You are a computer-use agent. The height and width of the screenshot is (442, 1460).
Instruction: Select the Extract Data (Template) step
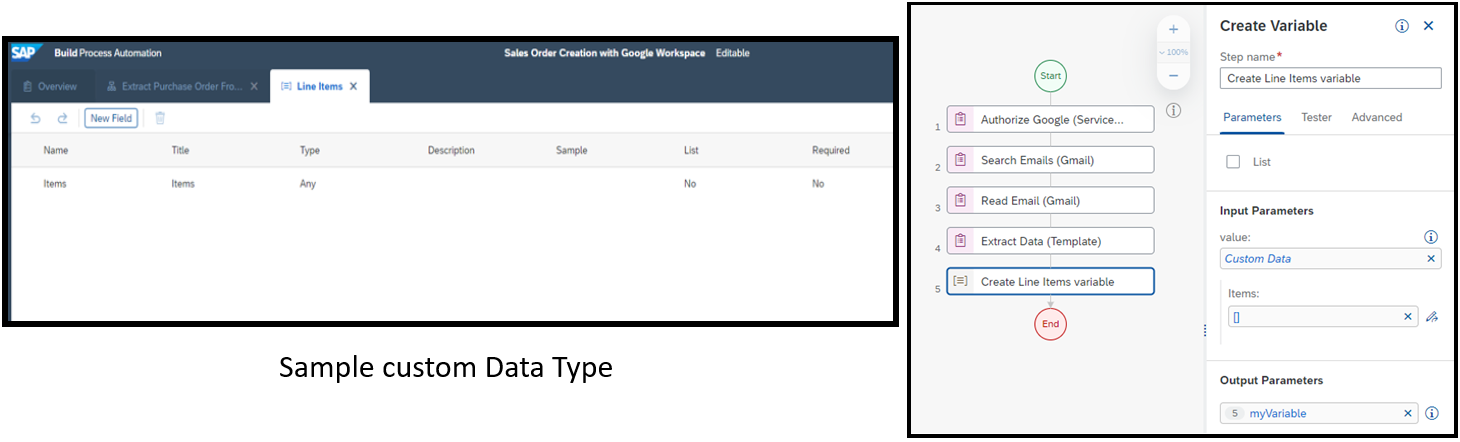(1050, 241)
